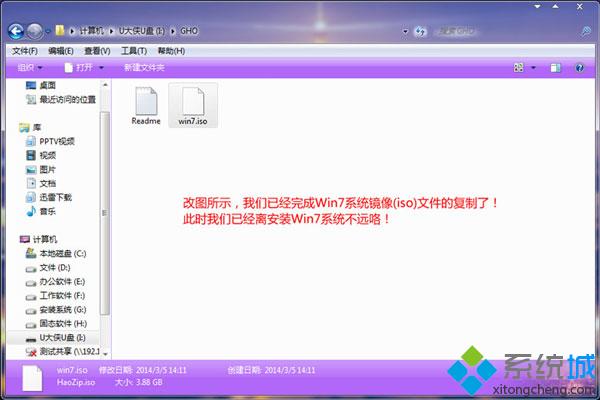
Task: Select U大侠U盘 (I:) in address breadcrumb
Action: point(141,31)
